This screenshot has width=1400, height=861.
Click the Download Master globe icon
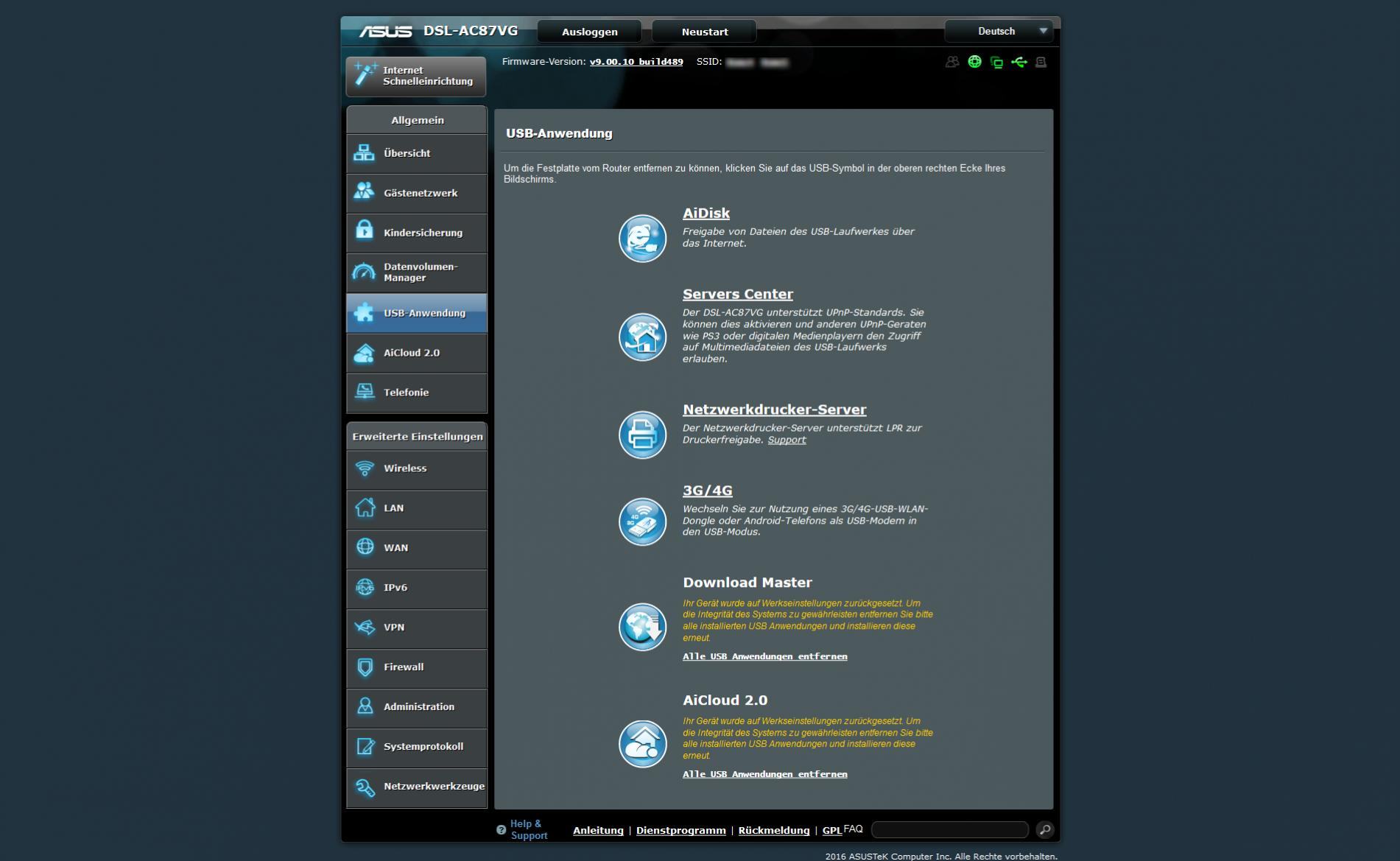click(642, 627)
